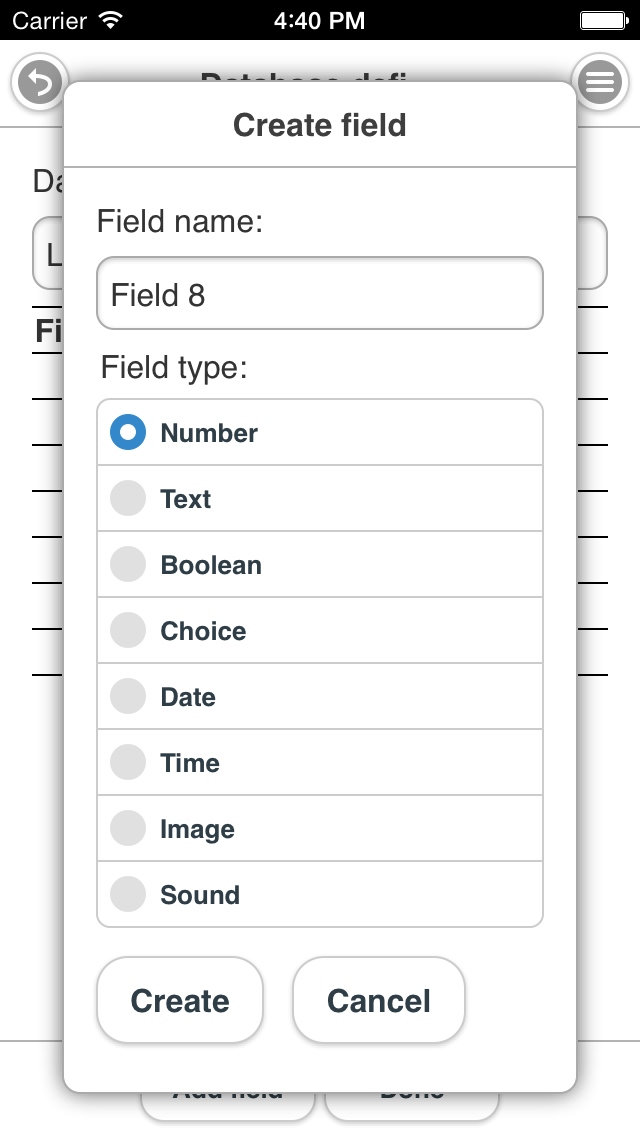Tap the Boolean field type label
The image size is (640, 1136).
[211, 565]
